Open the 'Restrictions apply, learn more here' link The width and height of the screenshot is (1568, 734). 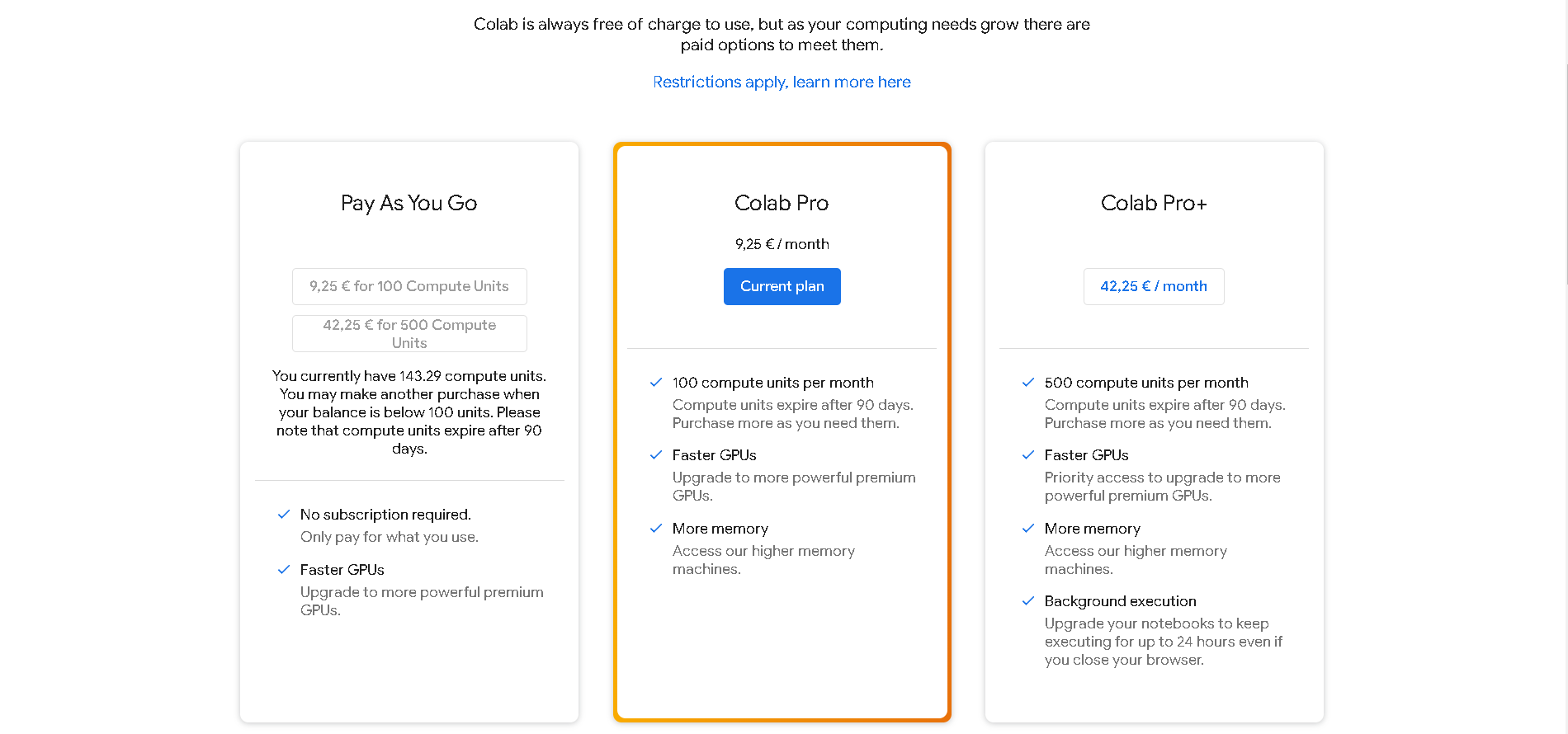pos(782,82)
